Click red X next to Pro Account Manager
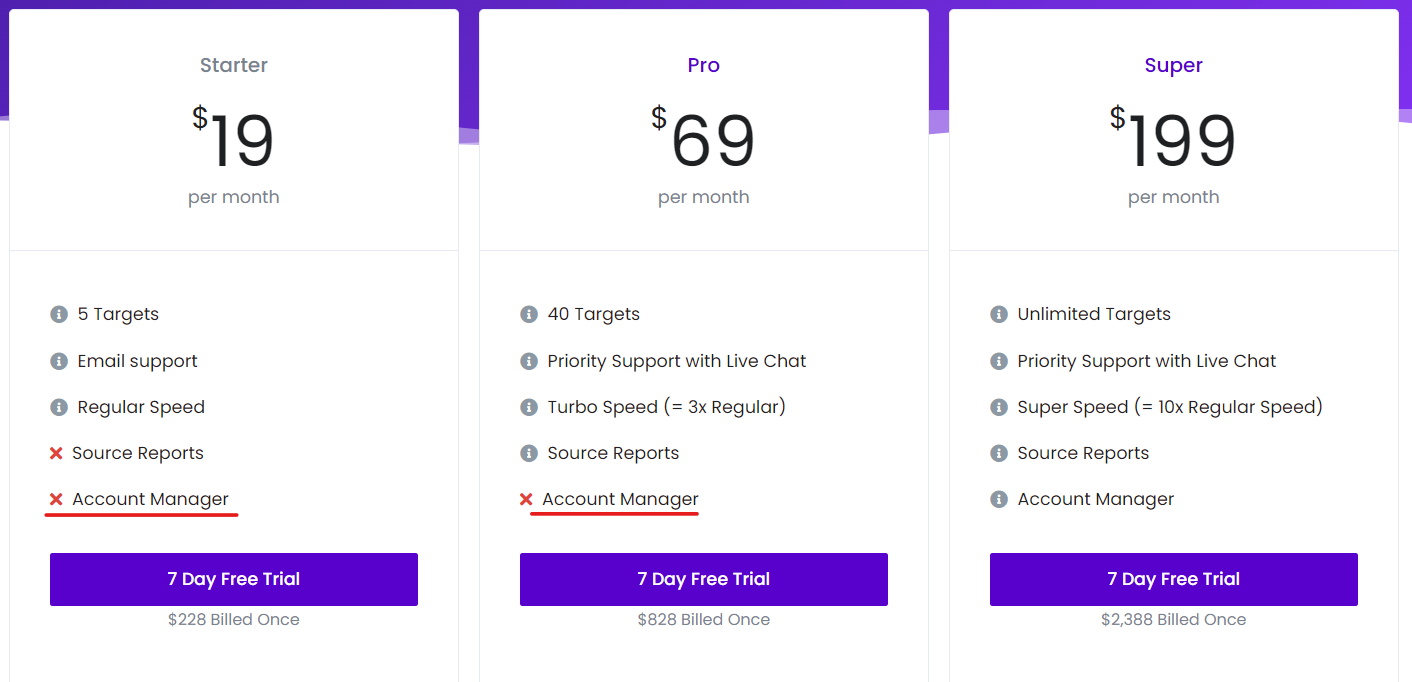 526,499
